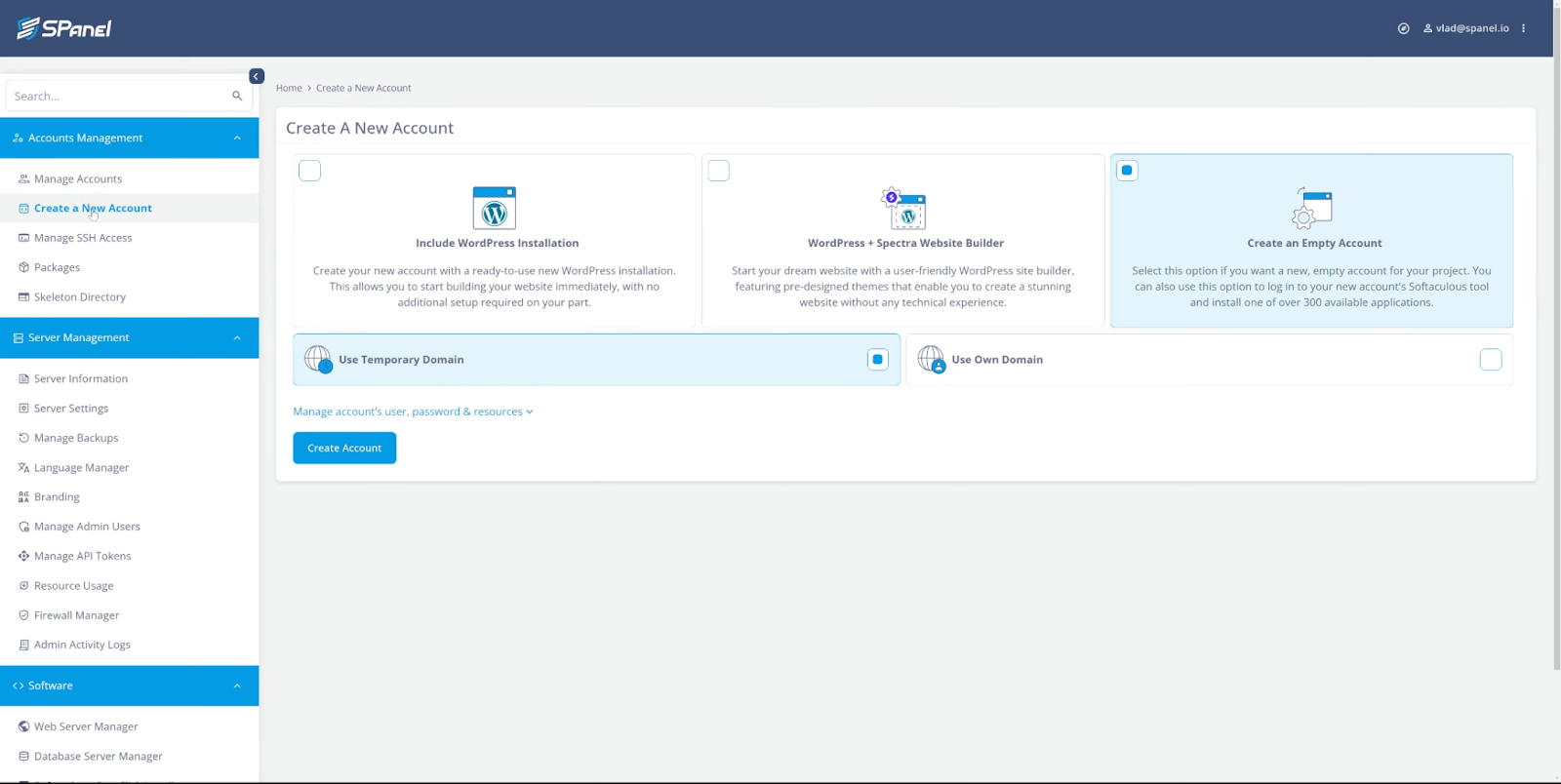This screenshot has height=784, width=1561.
Task: Open the vlad@spanel.io user account
Action: (x=1465, y=28)
